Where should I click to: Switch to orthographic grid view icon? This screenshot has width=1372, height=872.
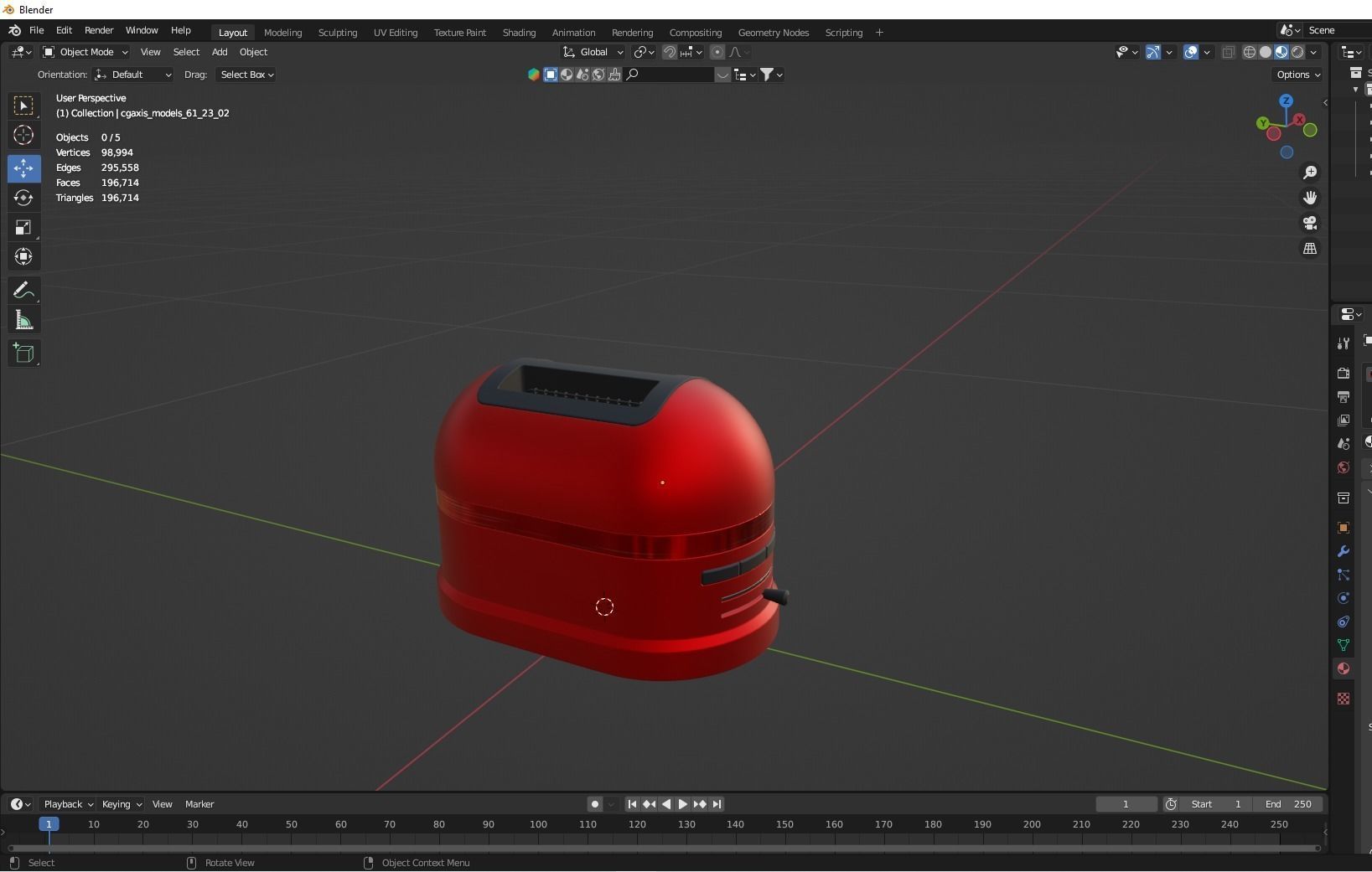(1309, 249)
